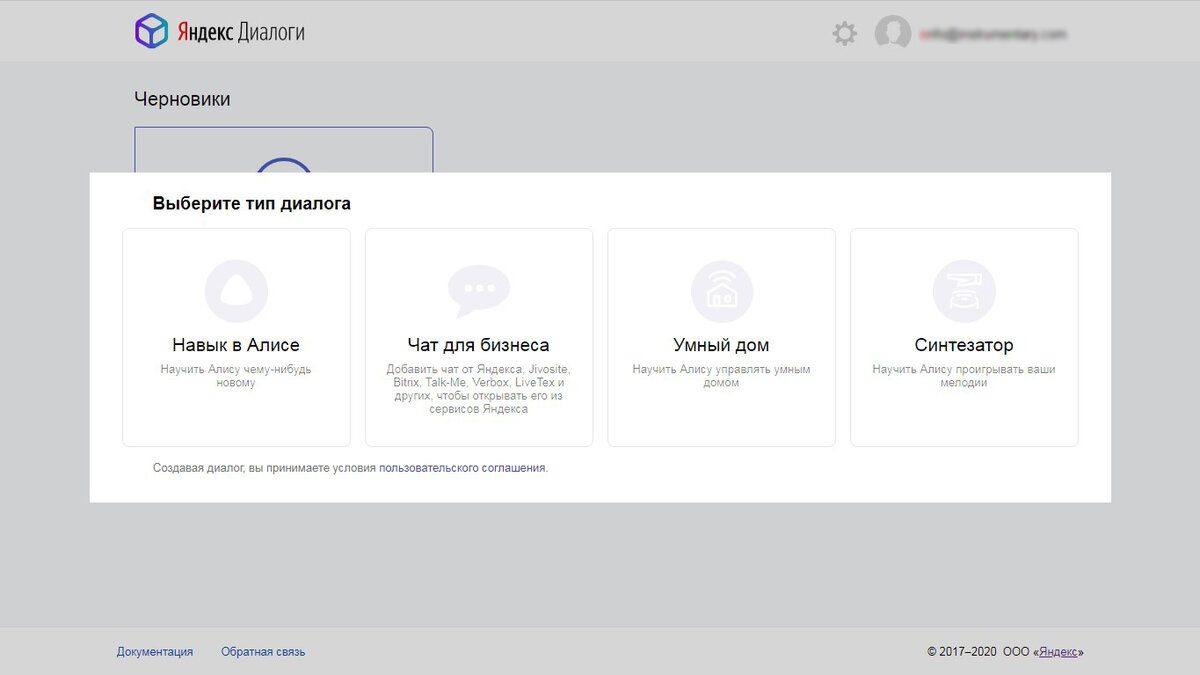Open settings via the gear icon
1200x675 pixels.
coord(845,34)
